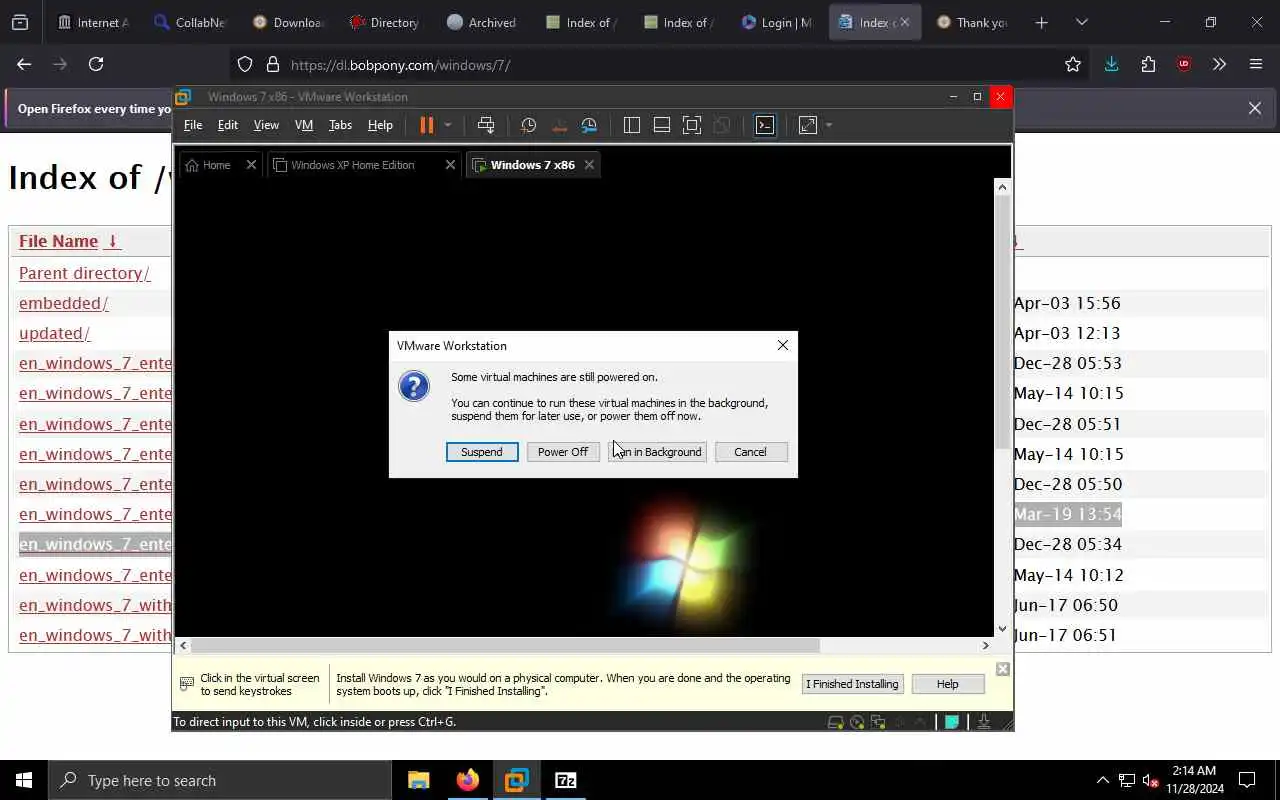This screenshot has height=800, width=1280.
Task: Click the Firefox tracking protection shield
Action: (245, 65)
